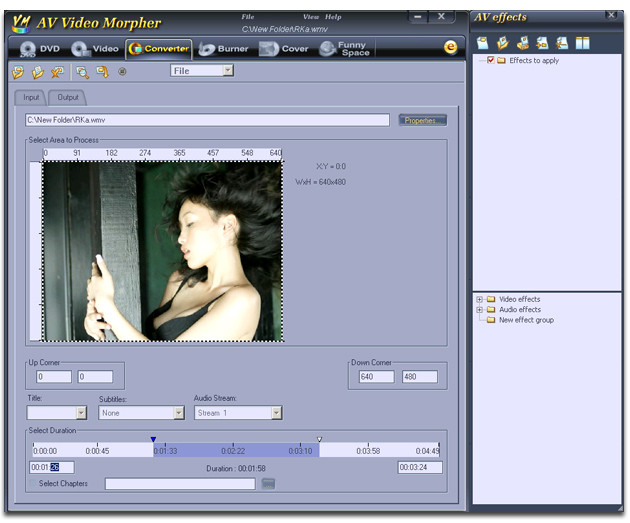This screenshot has width=630, height=523.
Task: Click the second open-folder toolbar icon
Action: coord(37,72)
